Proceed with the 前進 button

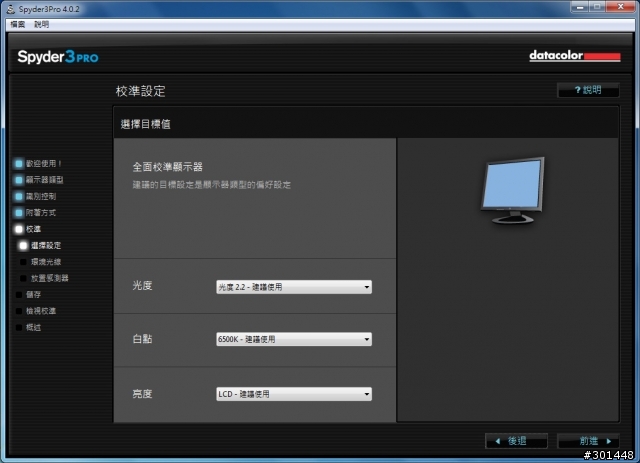tap(588, 441)
